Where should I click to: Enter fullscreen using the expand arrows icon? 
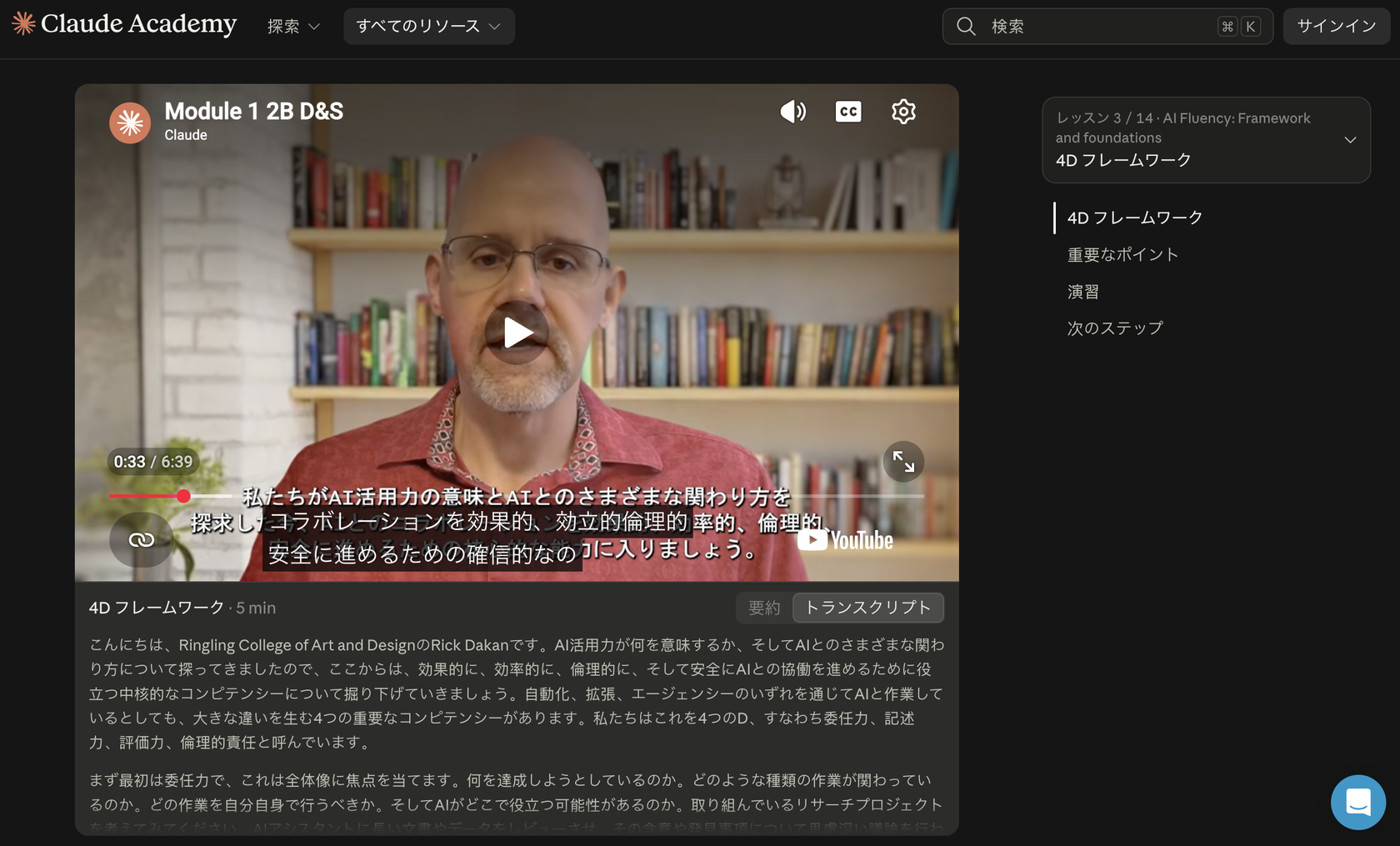coord(903,462)
